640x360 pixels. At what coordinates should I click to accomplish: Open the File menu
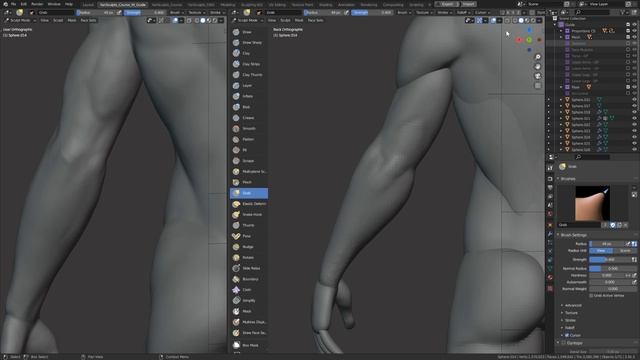(x=13, y=4)
